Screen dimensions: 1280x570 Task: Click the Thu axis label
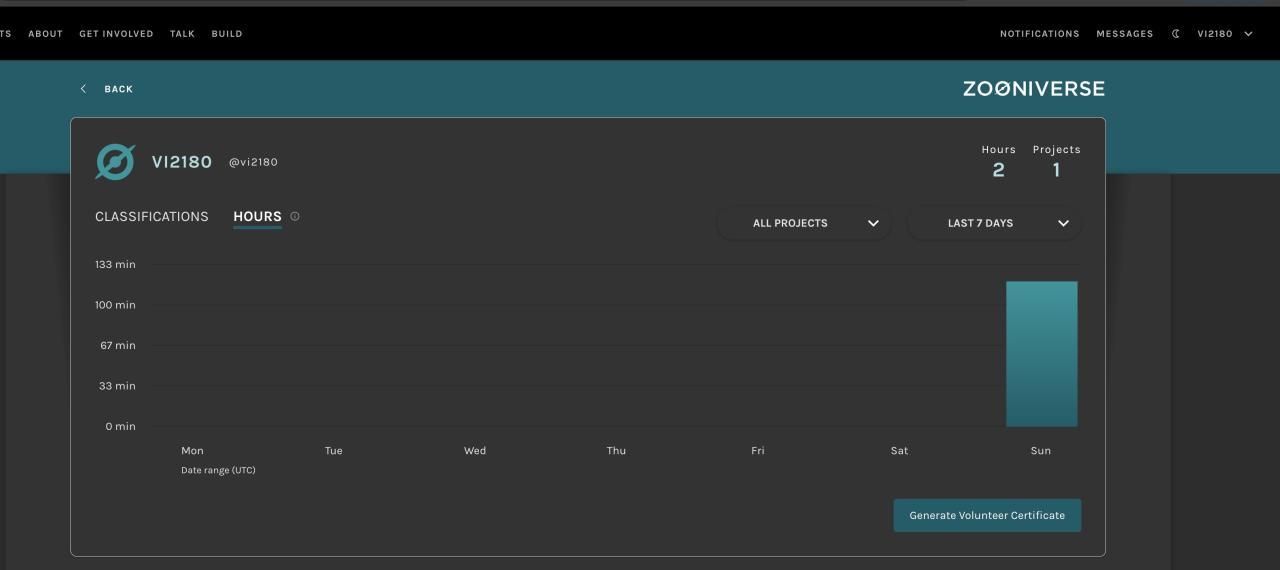[616, 451]
